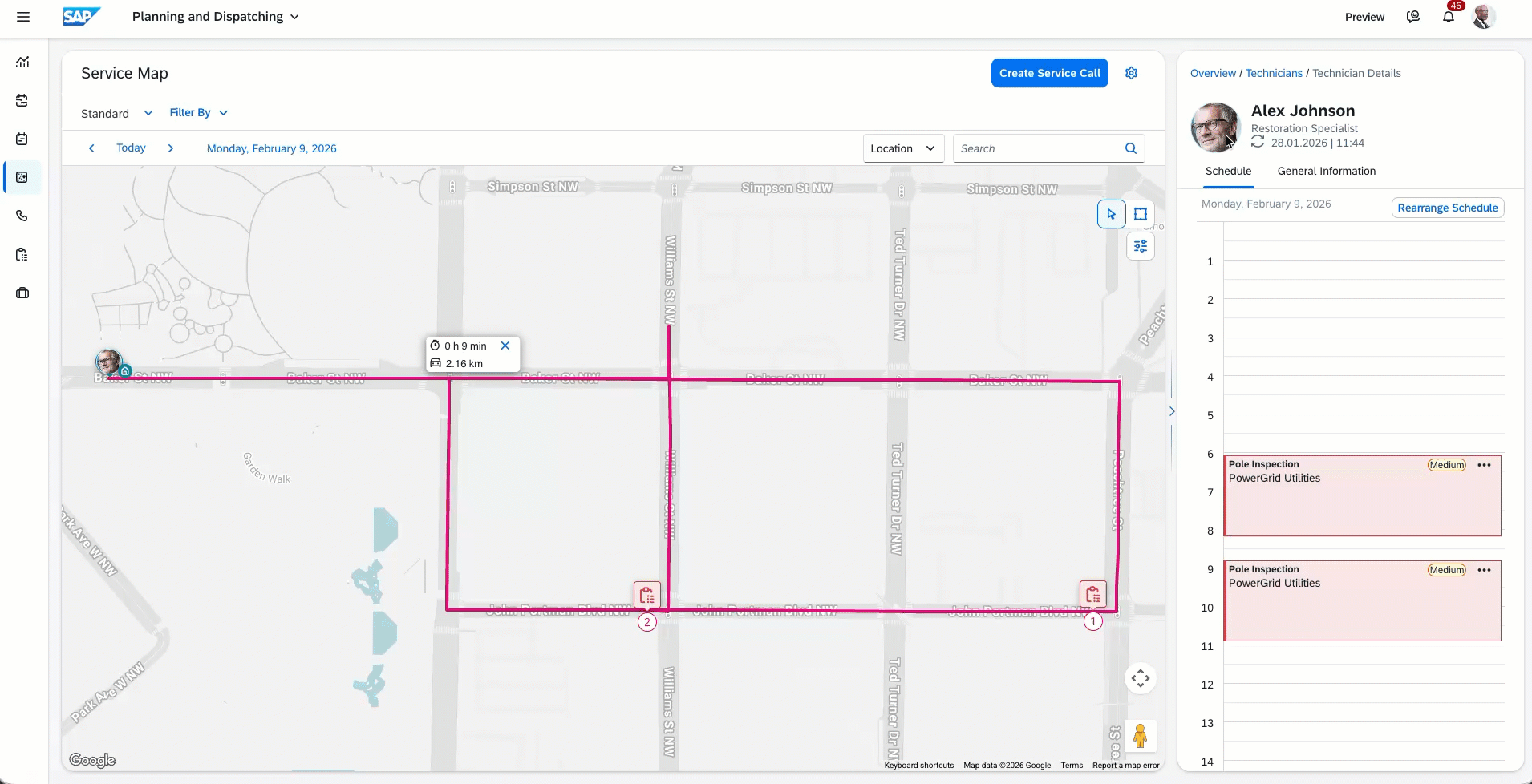Open the Filter By dropdown

pyautogui.click(x=199, y=113)
